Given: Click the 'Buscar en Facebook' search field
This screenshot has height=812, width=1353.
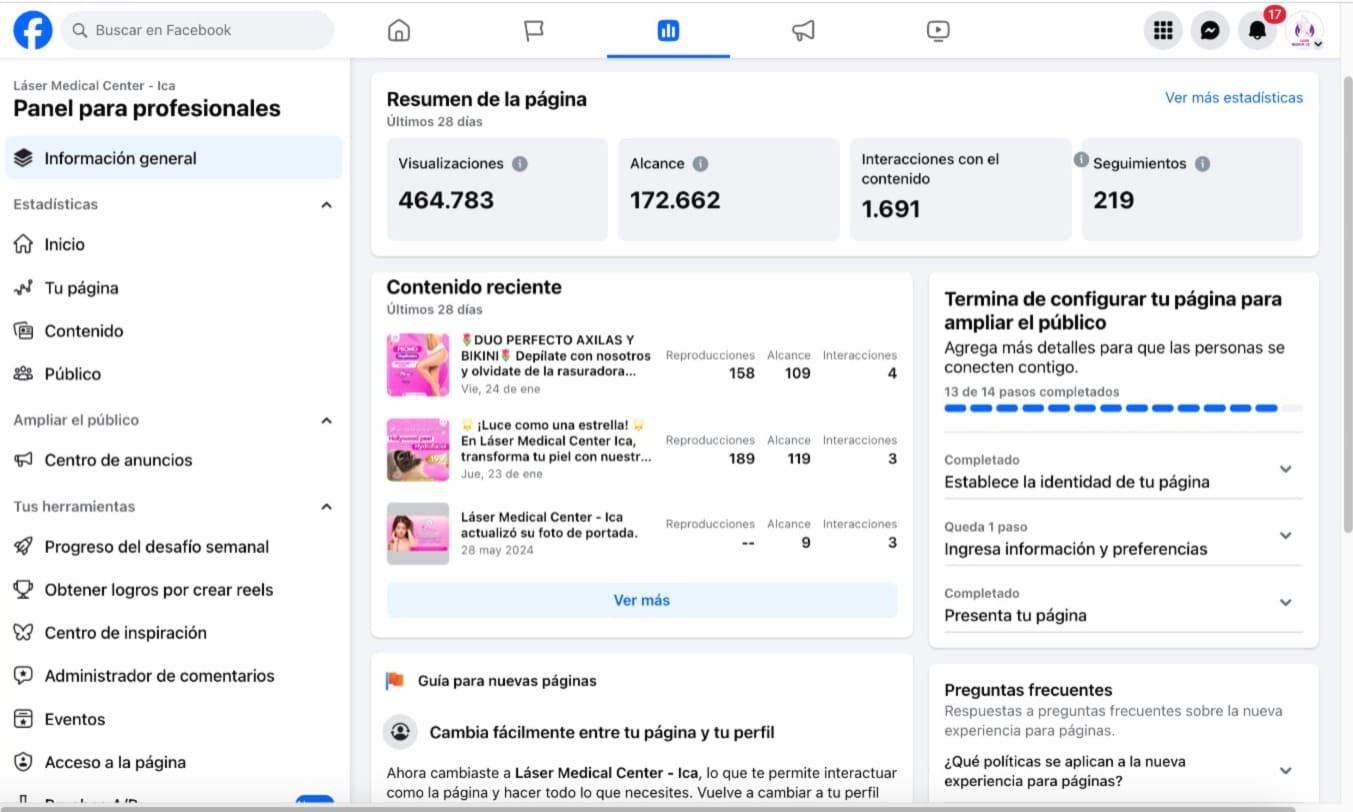Looking at the screenshot, I should (x=198, y=31).
